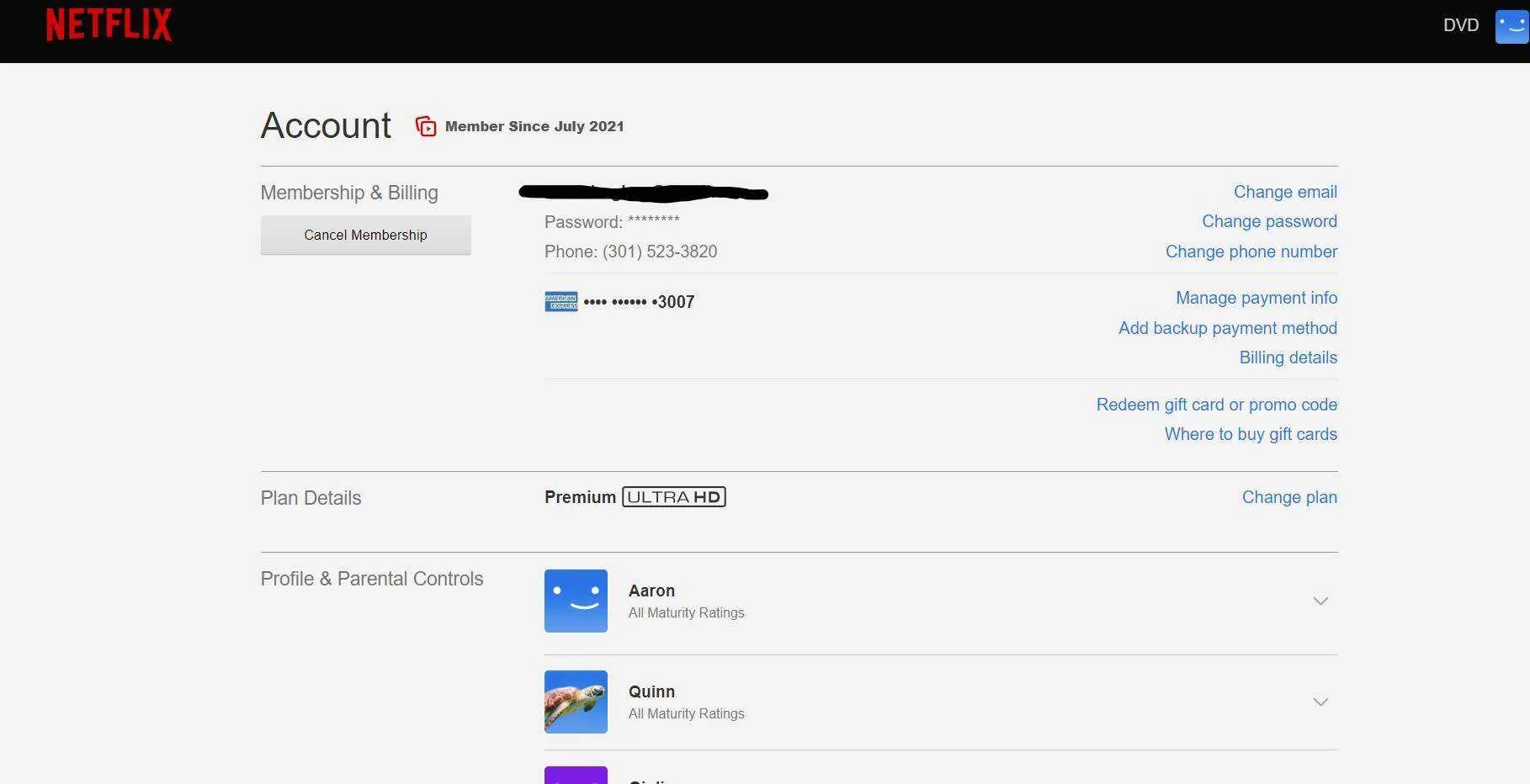Click the American Express card icon
This screenshot has height=784, width=1530.
pos(561,301)
